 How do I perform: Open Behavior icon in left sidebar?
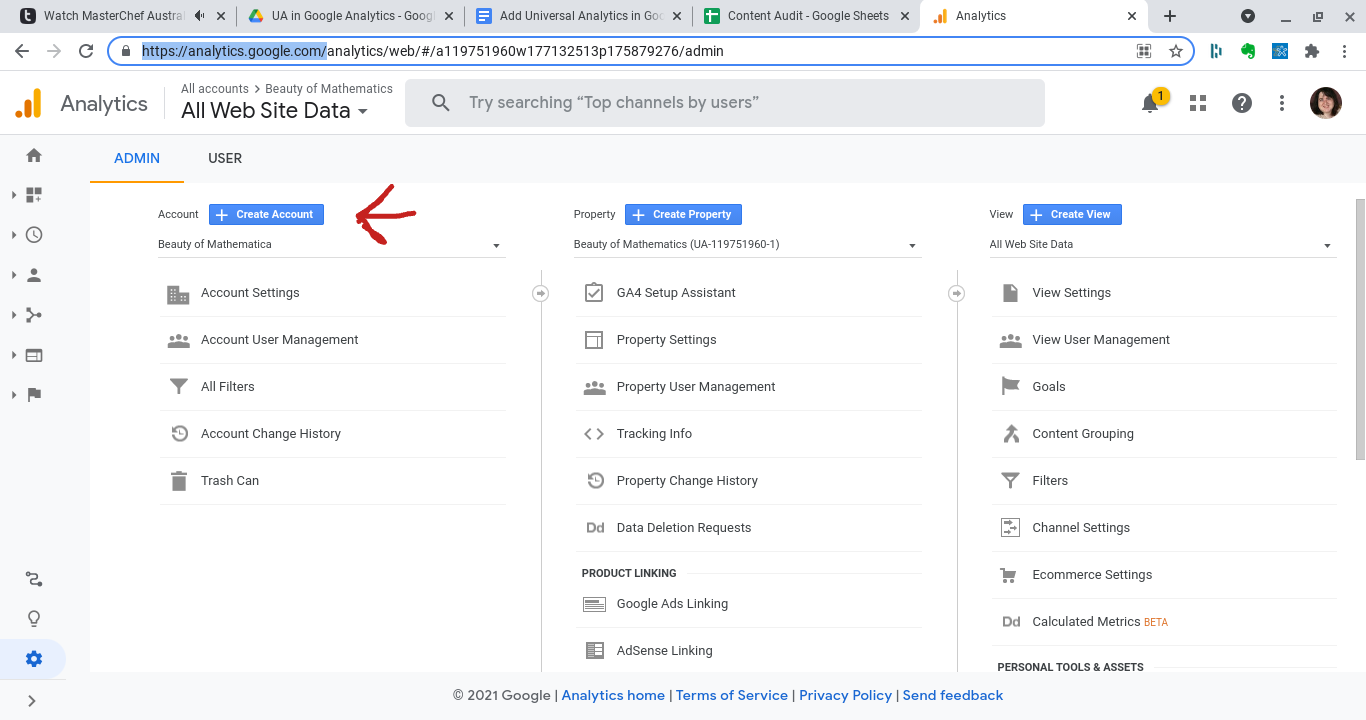coord(34,355)
